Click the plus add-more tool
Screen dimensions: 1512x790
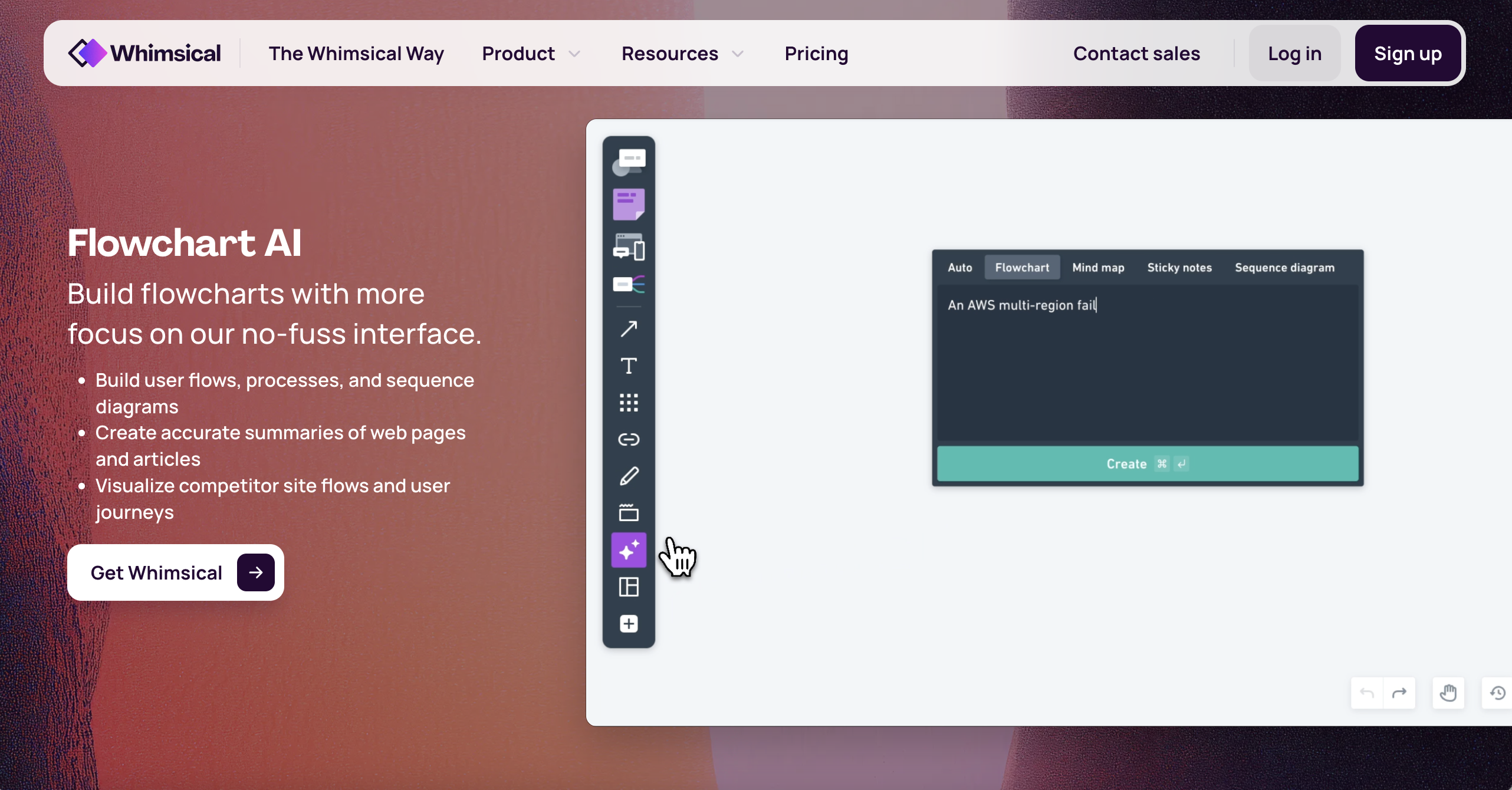pos(629,624)
